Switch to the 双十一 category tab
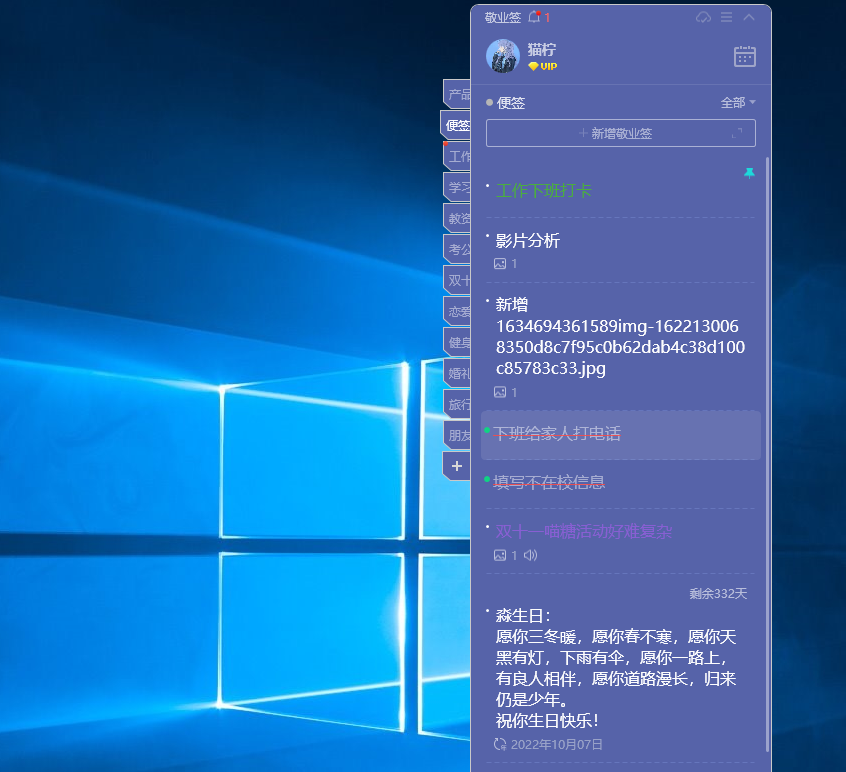The image size is (846, 772). [x=457, y=281]
